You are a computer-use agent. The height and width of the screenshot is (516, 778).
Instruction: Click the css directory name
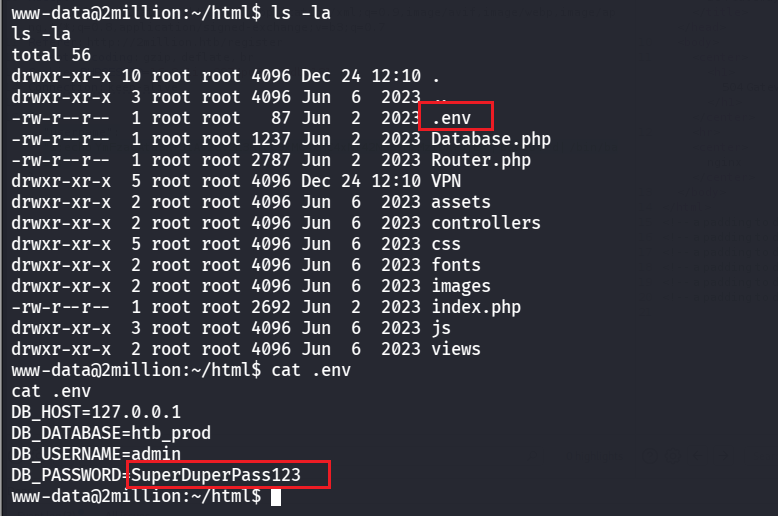[446, 244]
